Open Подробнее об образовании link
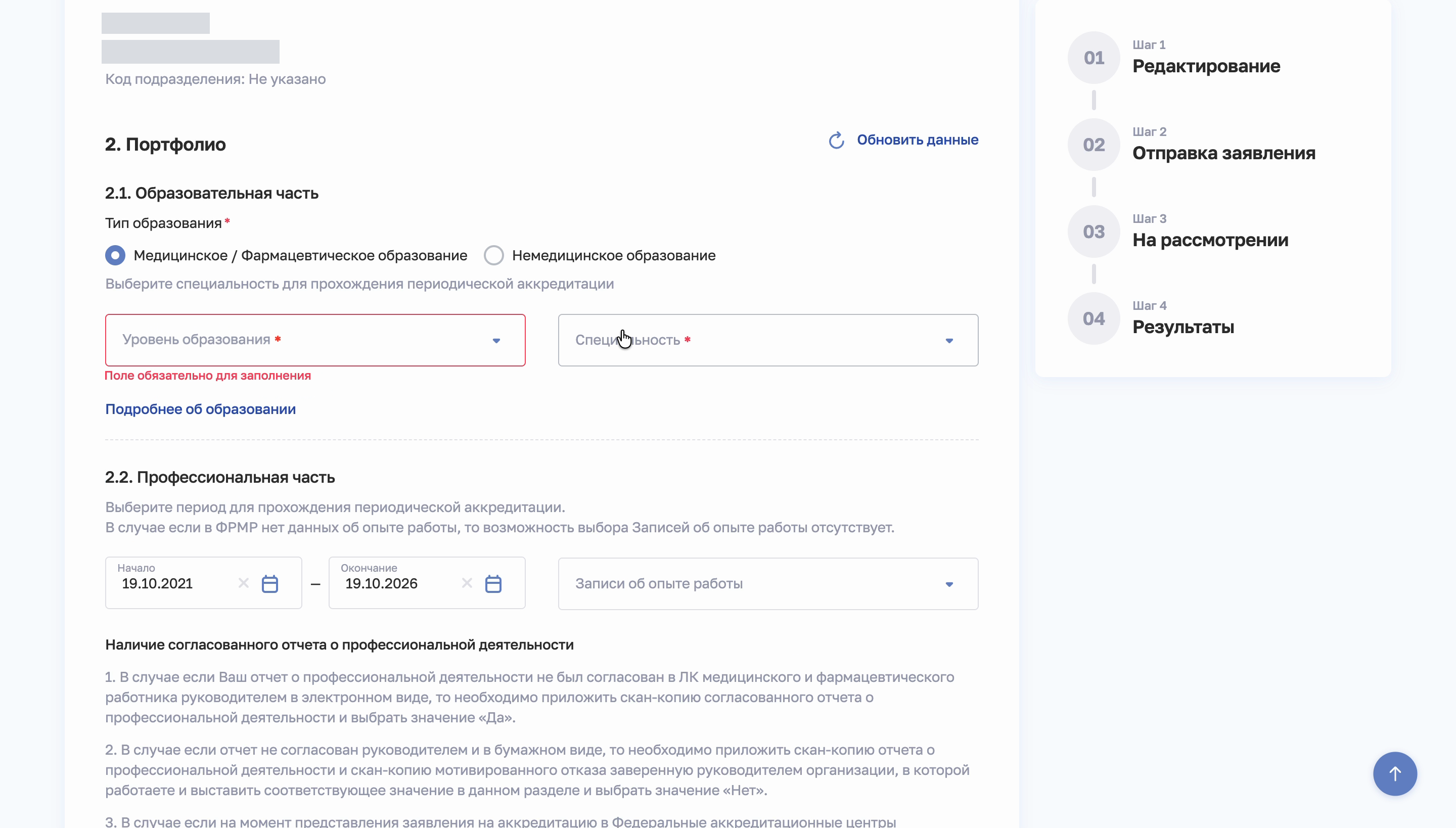This screenshot has height=828, width=1456. point(200,409)
